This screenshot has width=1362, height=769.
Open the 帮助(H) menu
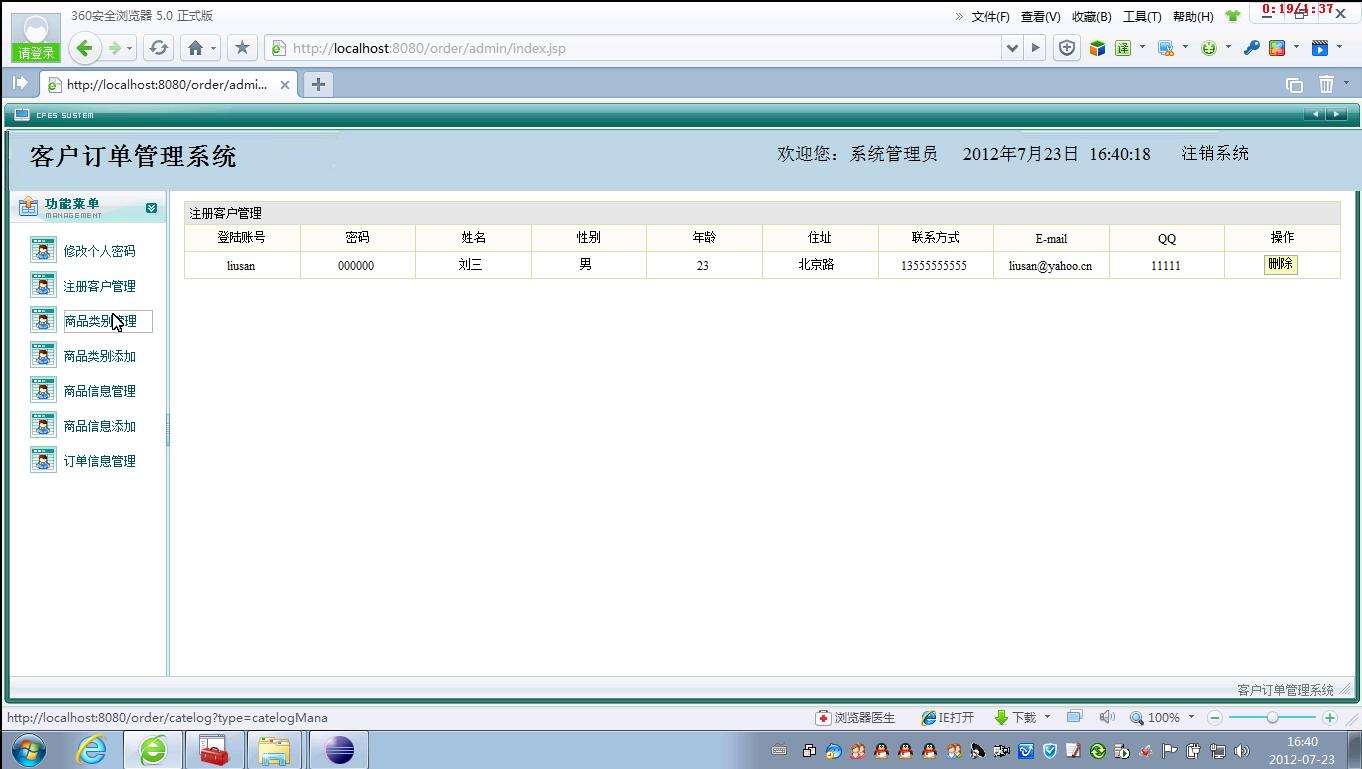click(1193, 17)
